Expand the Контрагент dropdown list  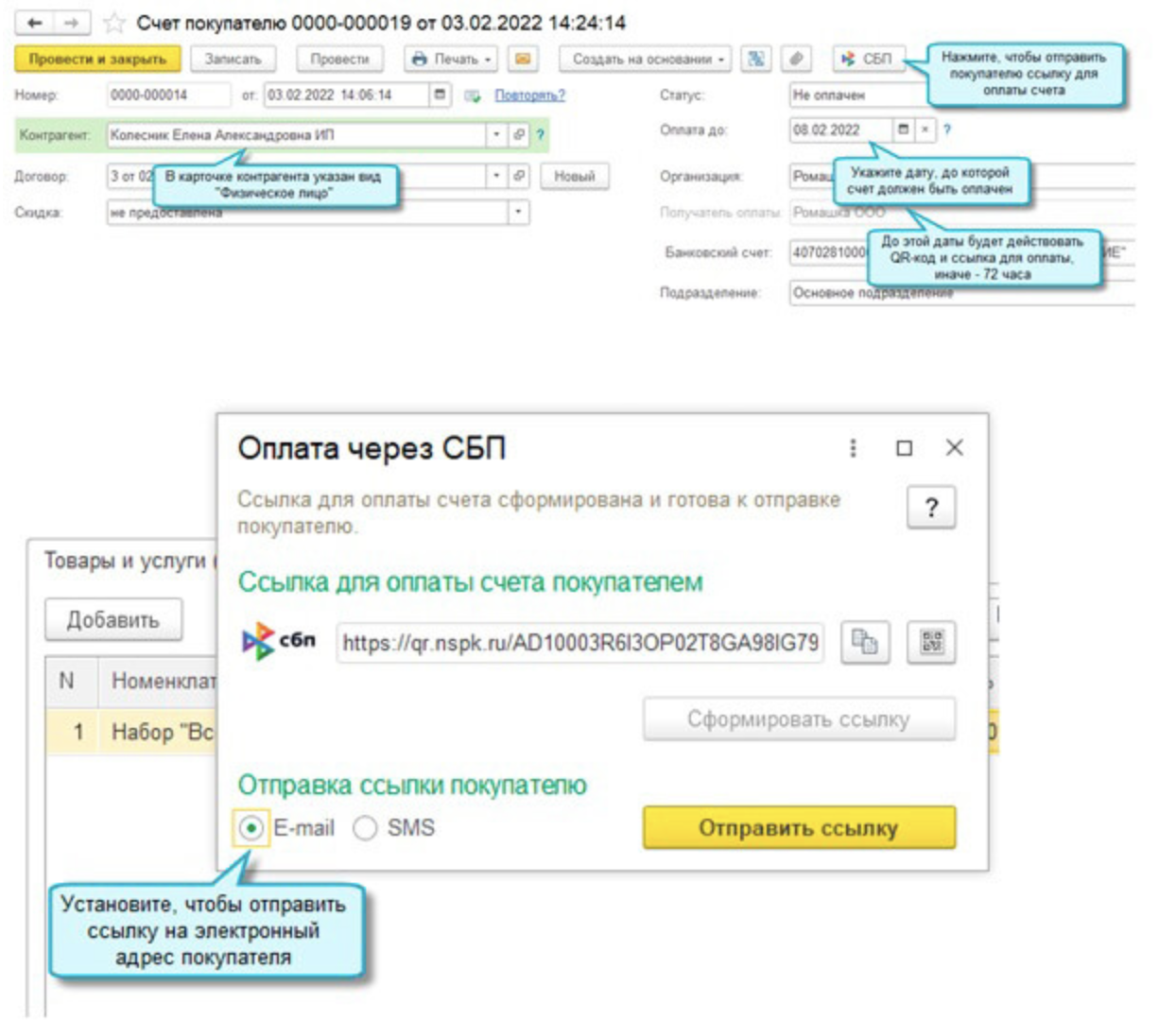pyautogui.click(x=496, y=135)
